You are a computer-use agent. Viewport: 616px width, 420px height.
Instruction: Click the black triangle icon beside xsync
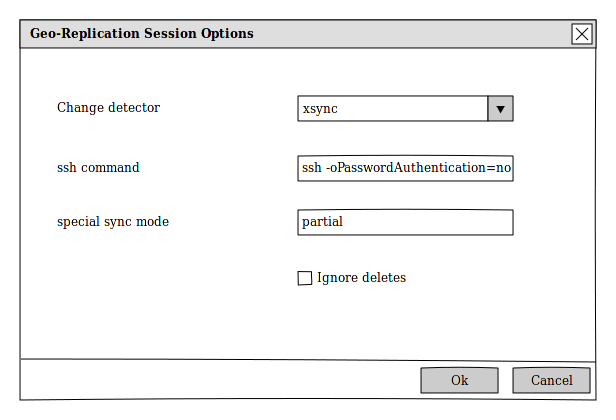click(500, 108)
